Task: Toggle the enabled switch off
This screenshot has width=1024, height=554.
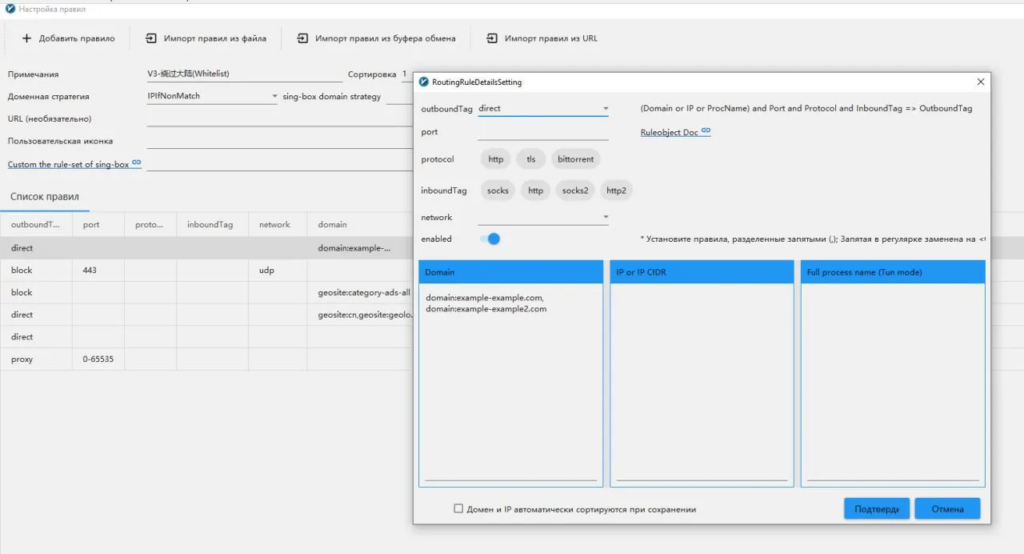Action: pyautogui.click(x=490, y=239)
